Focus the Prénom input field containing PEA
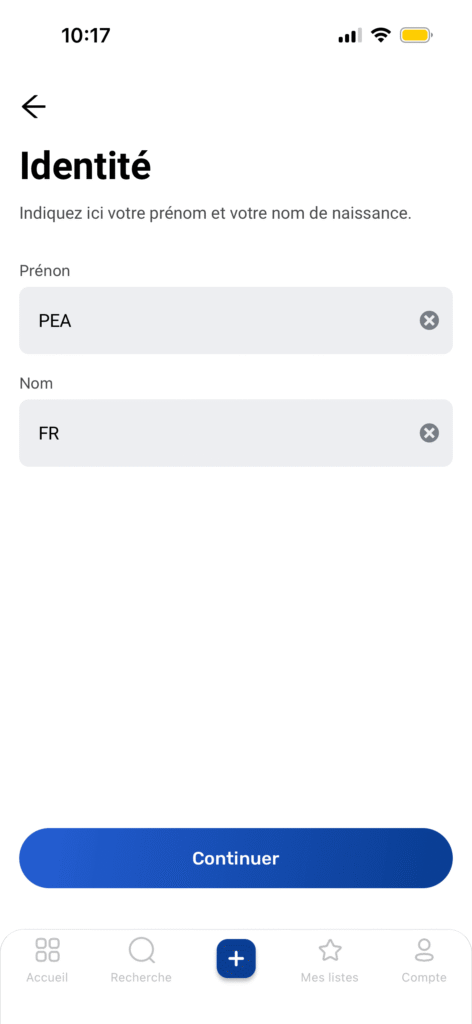 coord(236,321)
